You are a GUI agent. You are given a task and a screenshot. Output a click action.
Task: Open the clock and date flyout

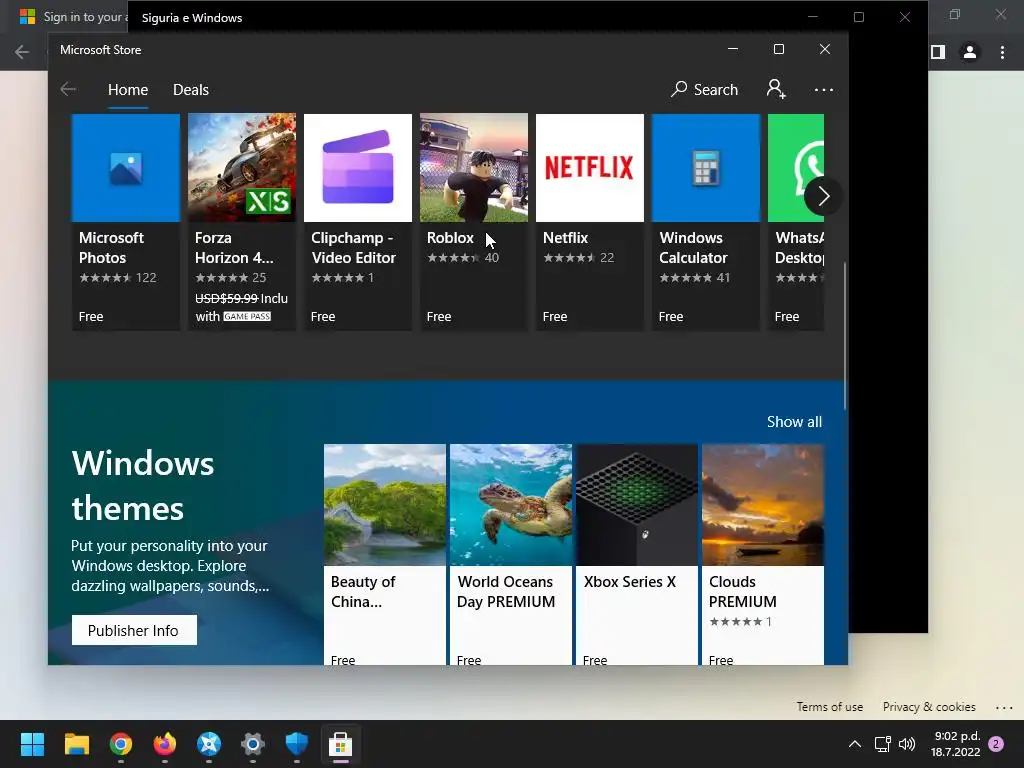(956, 744)
